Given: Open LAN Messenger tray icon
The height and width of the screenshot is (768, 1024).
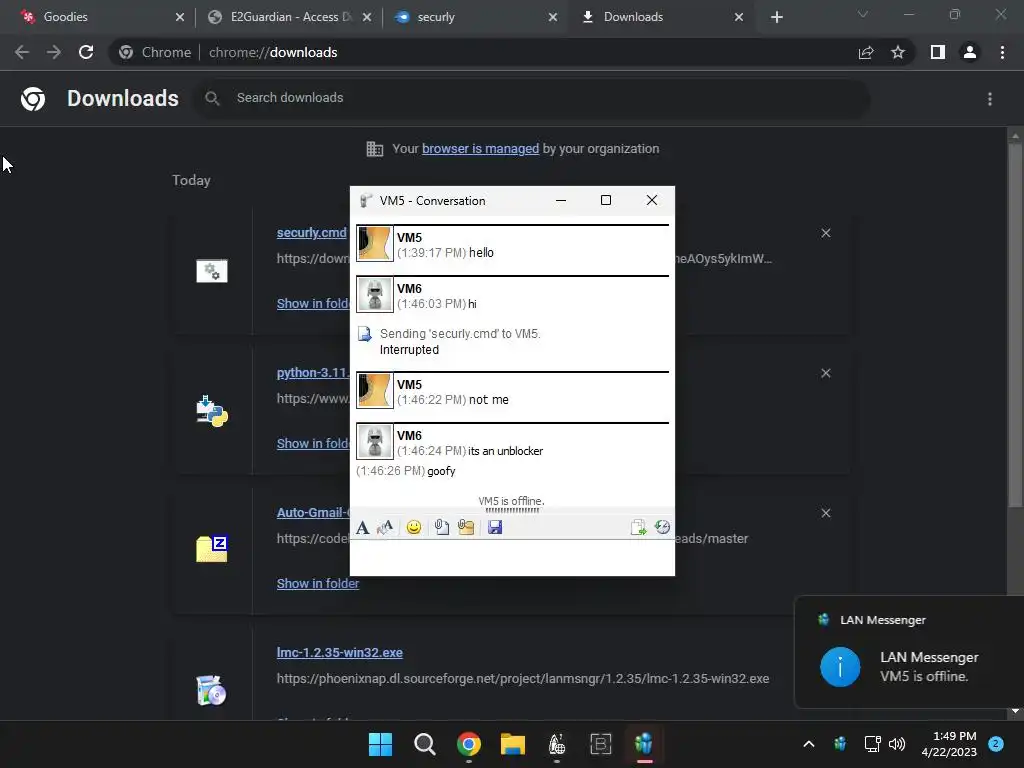Looking at the screenshot, I should [x=840, y=744].
